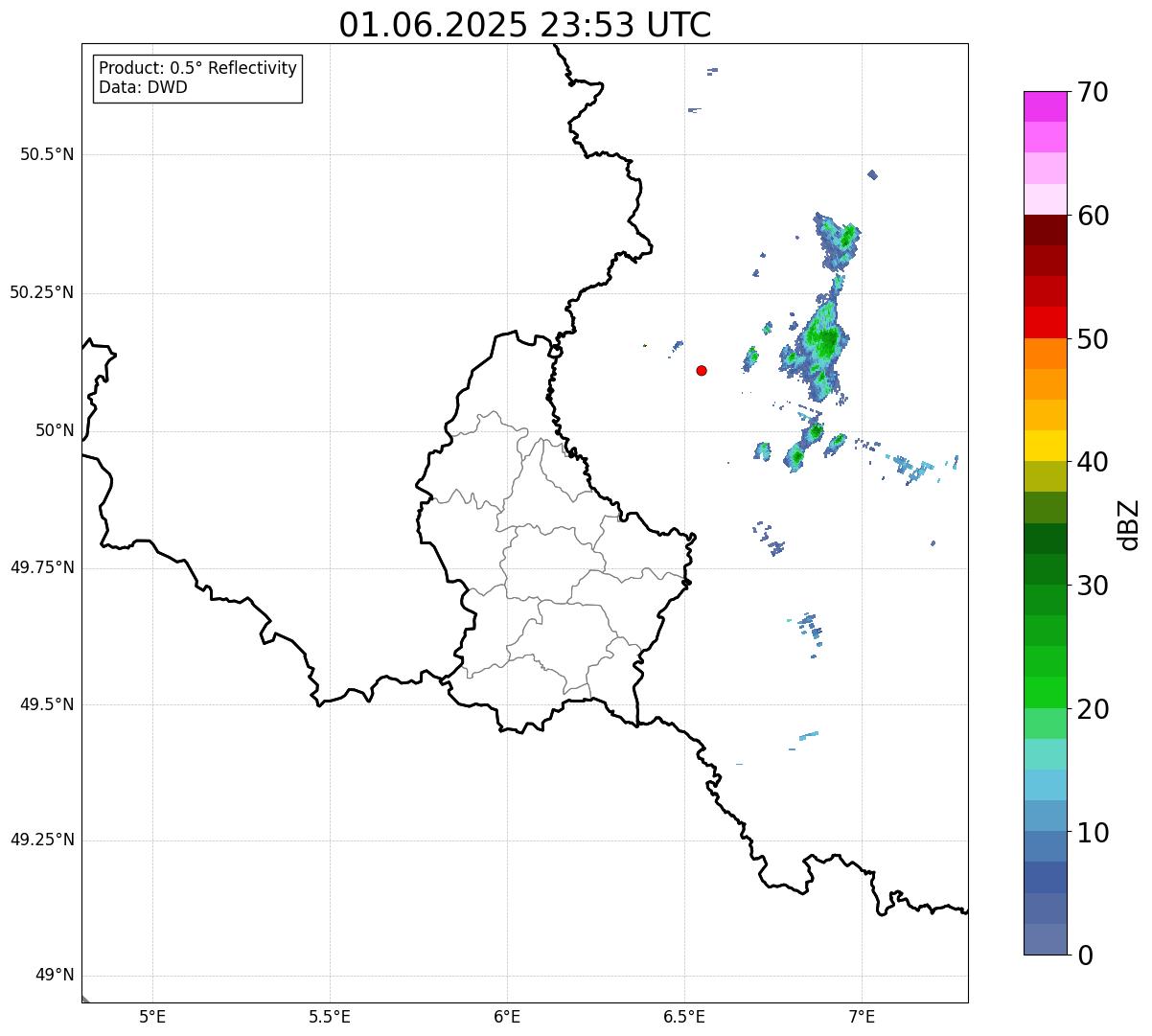Click the colorbar 10 tick label
Image resolution: width=1152 pixels, height=1036 pixels.
pos(1093,833)
